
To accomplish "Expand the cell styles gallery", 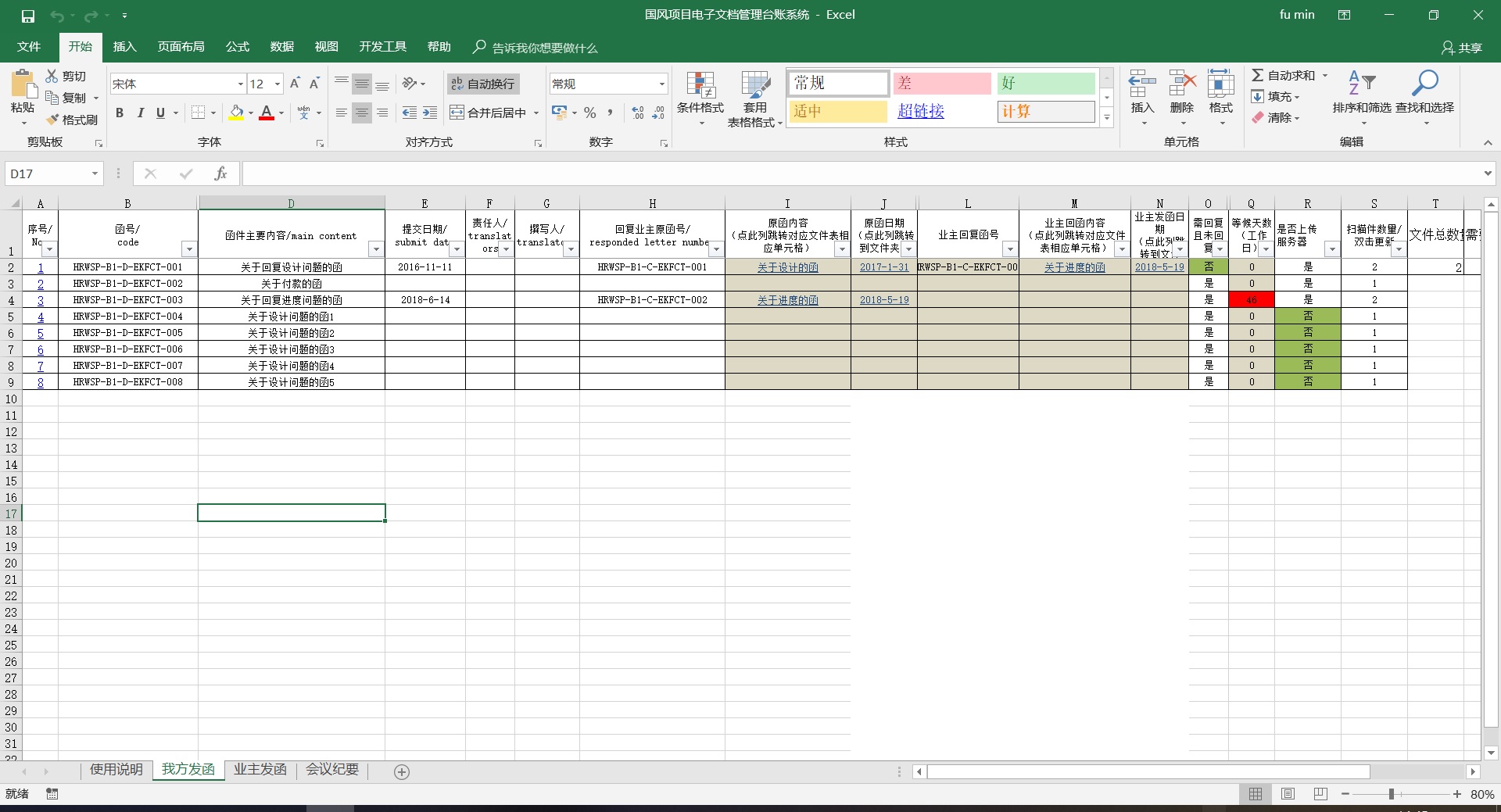I will coord(1107,118).
